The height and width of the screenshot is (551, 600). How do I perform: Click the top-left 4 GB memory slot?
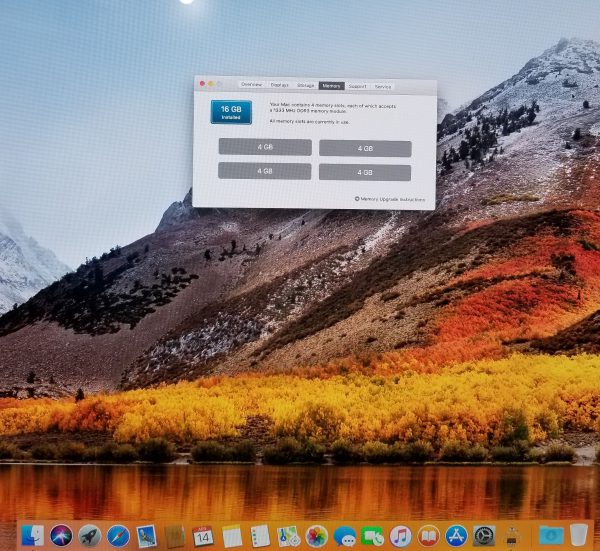pos(265,148)
